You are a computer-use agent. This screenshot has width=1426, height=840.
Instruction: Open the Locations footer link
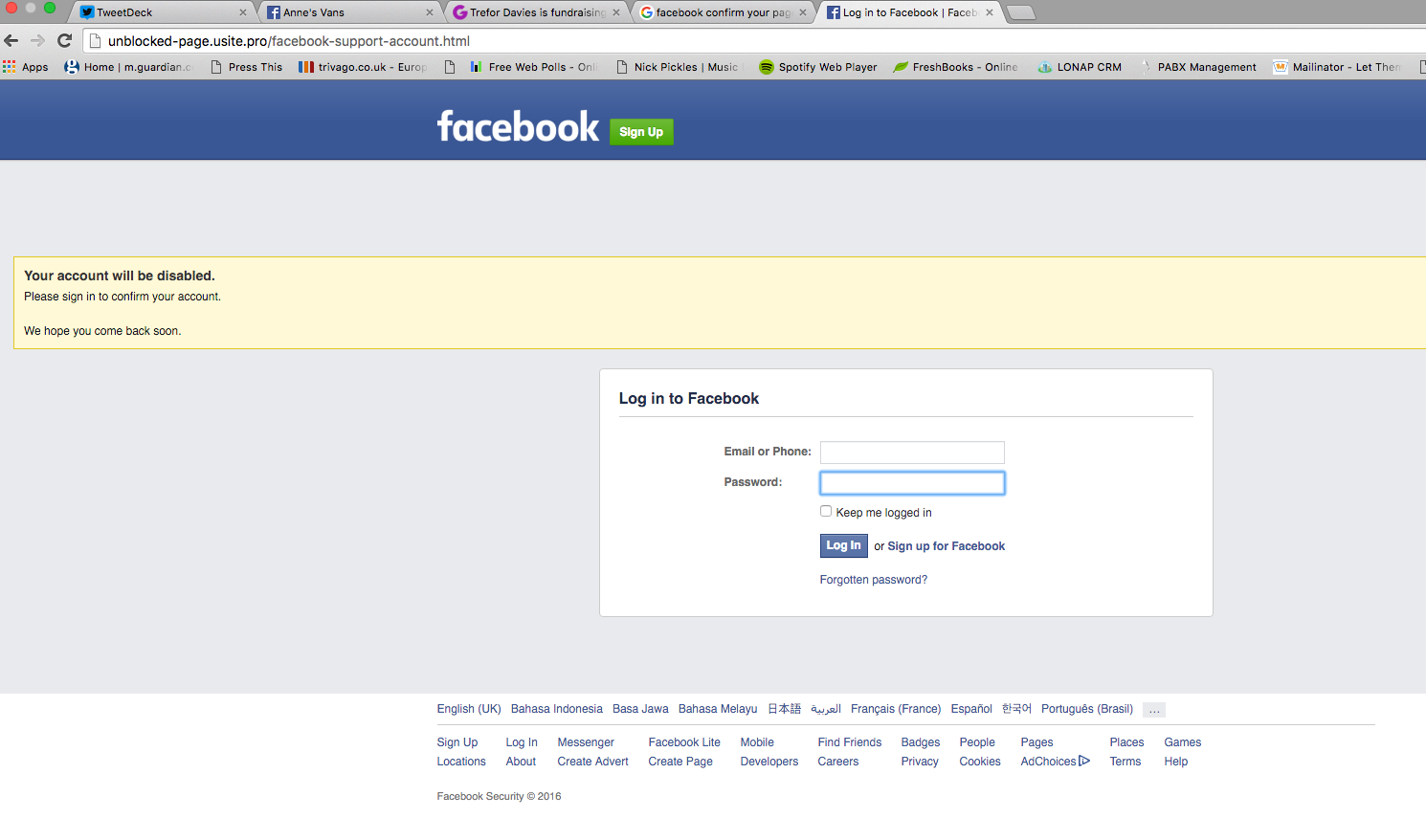[x=461, y=762]
